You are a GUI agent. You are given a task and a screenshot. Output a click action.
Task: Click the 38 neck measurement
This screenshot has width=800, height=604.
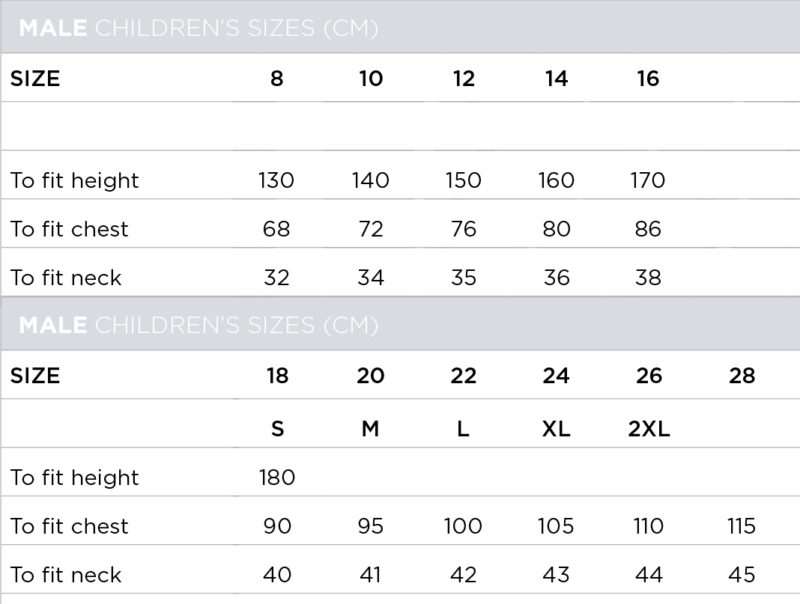point(648,278)
